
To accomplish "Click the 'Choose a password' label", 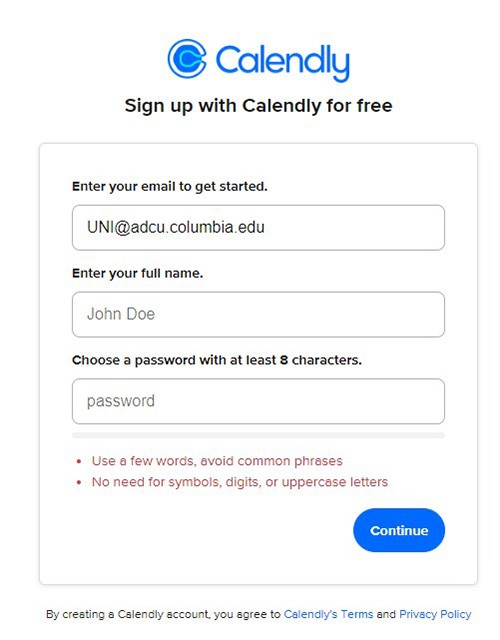I will [x=217, y=360].
